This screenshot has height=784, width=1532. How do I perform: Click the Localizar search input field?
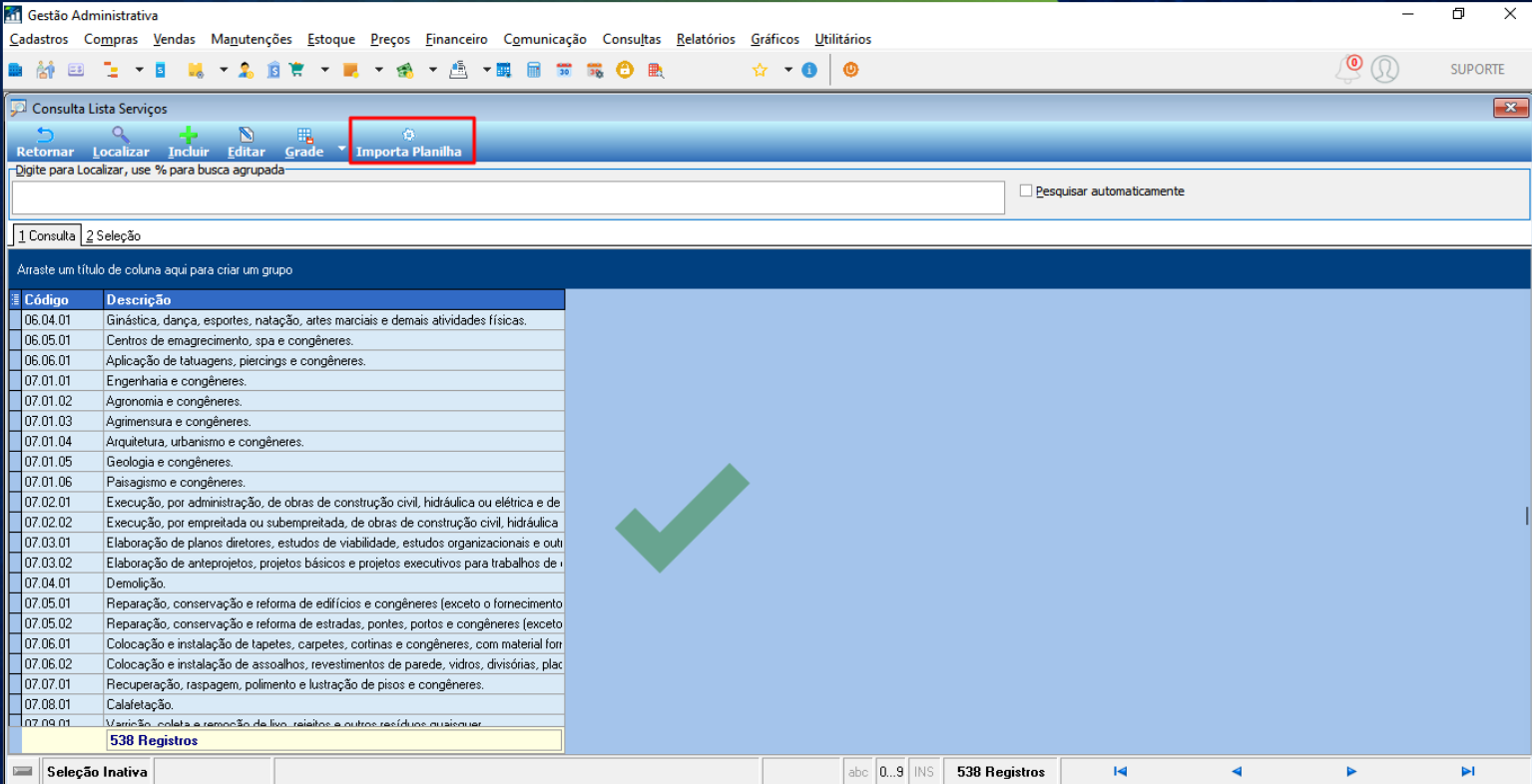(x=508, y=197)
